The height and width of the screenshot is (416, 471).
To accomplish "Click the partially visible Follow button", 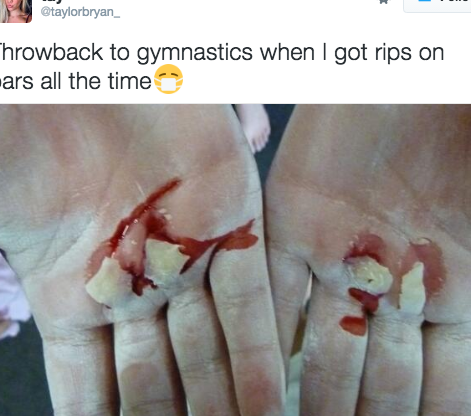I will click(x=437, y=6).
